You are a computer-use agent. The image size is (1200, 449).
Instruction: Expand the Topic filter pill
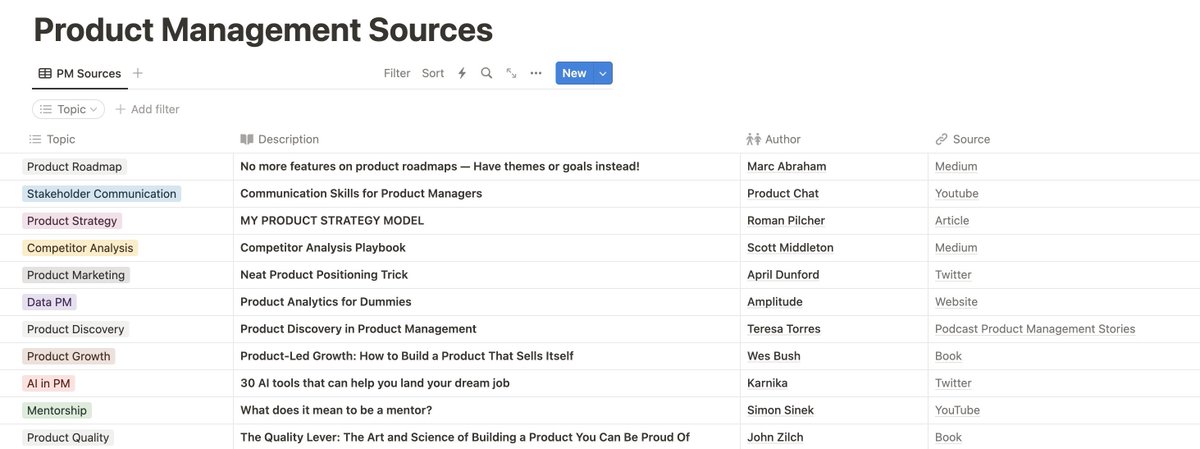click(x=68, y=109)
